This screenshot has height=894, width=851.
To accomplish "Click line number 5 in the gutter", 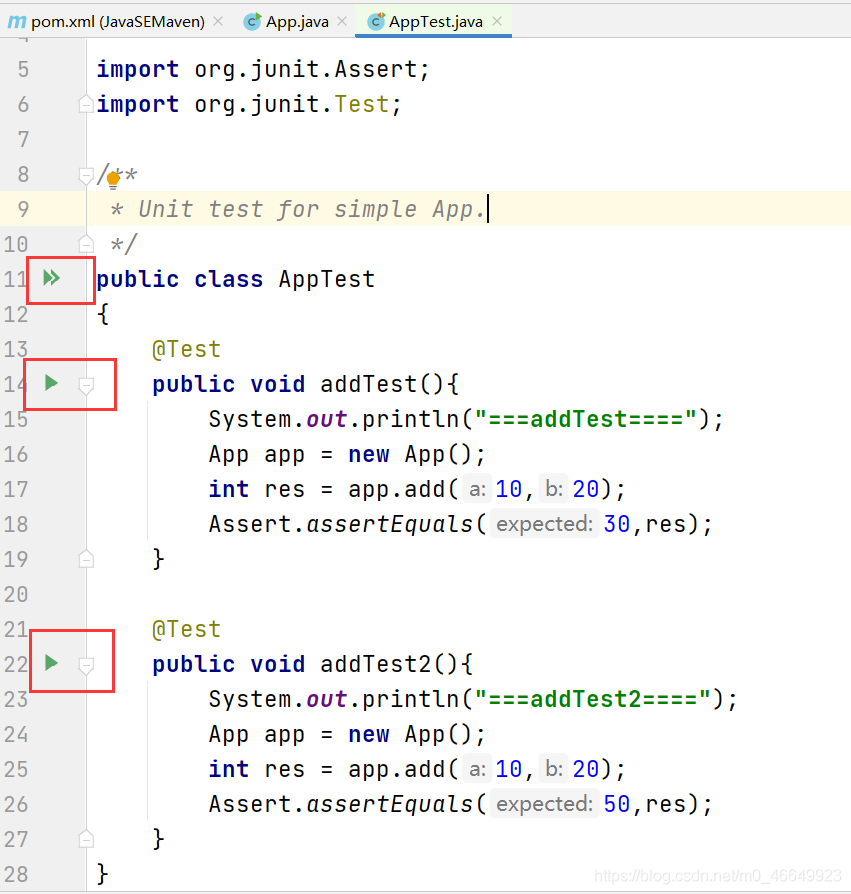I will [23, 70].
